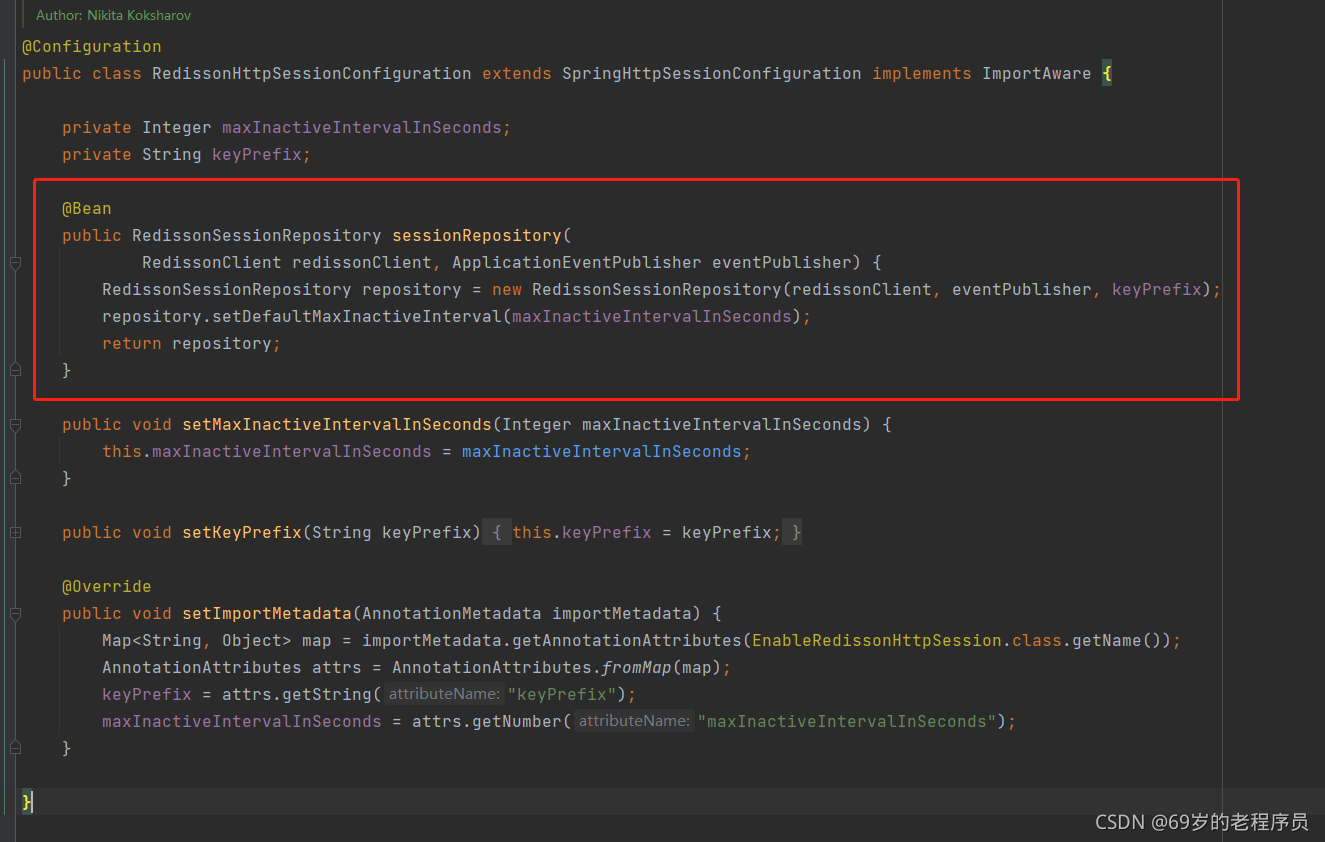
Task: Click string literal "keyPrefix"
Action: pos(562,695)
